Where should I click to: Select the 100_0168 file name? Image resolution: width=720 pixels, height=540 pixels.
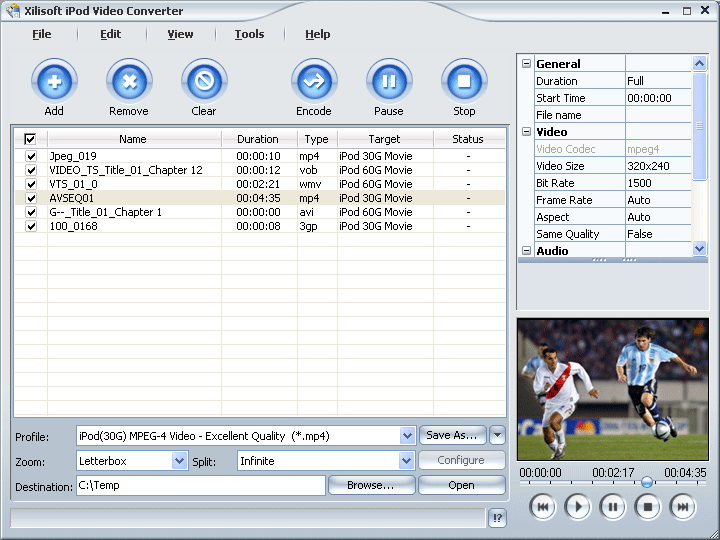(73, 226)
